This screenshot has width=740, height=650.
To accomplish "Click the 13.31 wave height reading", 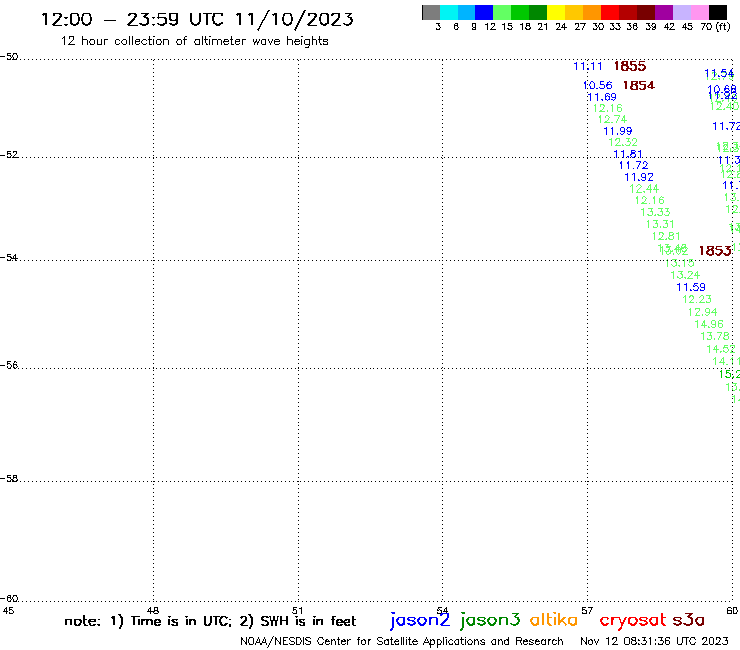I will (x=660, y=224).
